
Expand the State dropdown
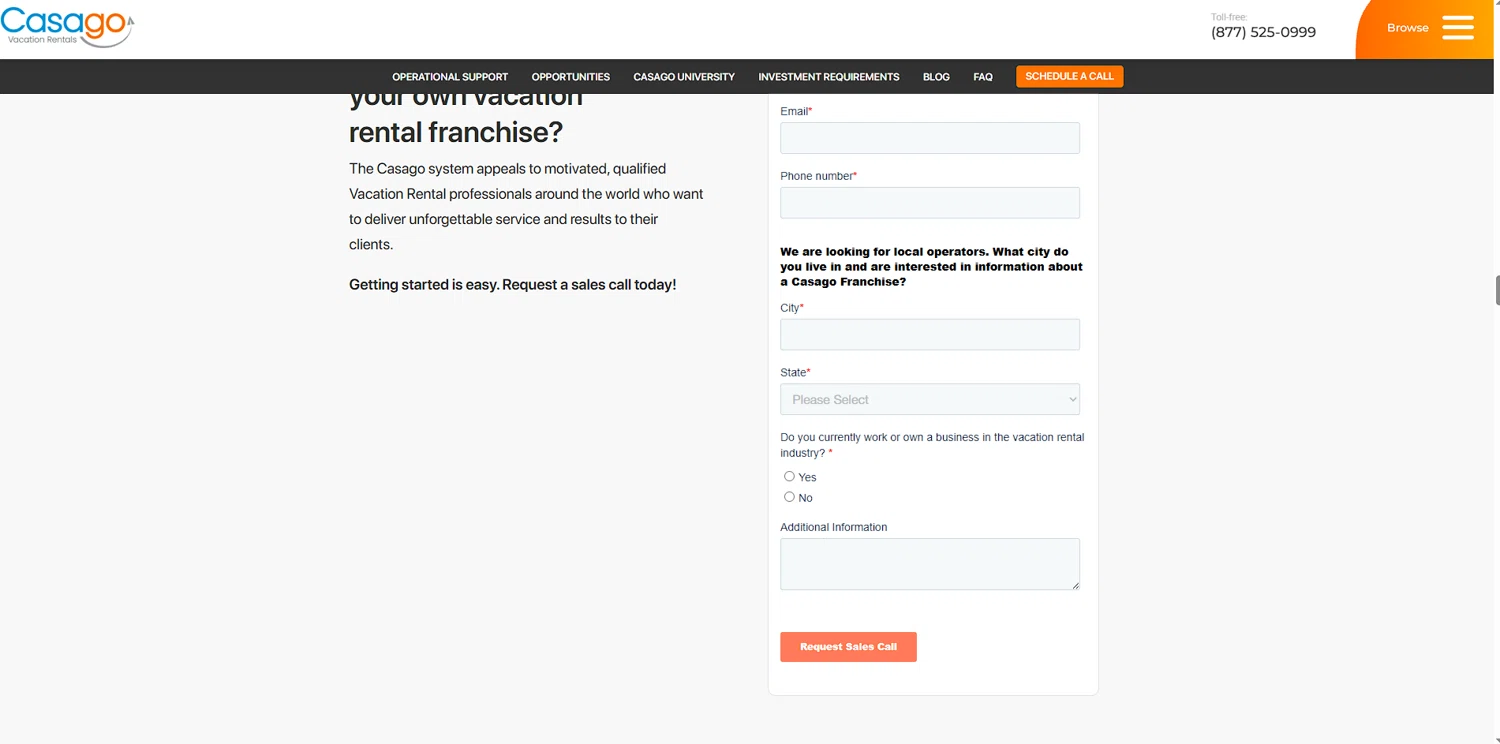(929, 399)
